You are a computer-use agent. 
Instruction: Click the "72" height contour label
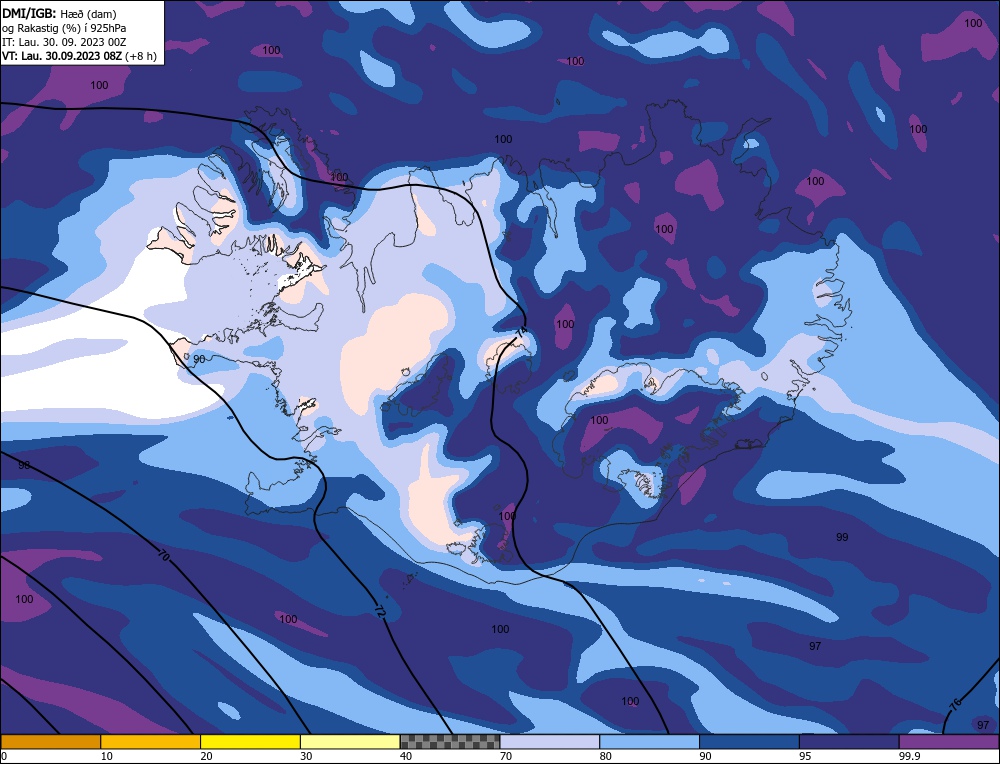(379, 612)
